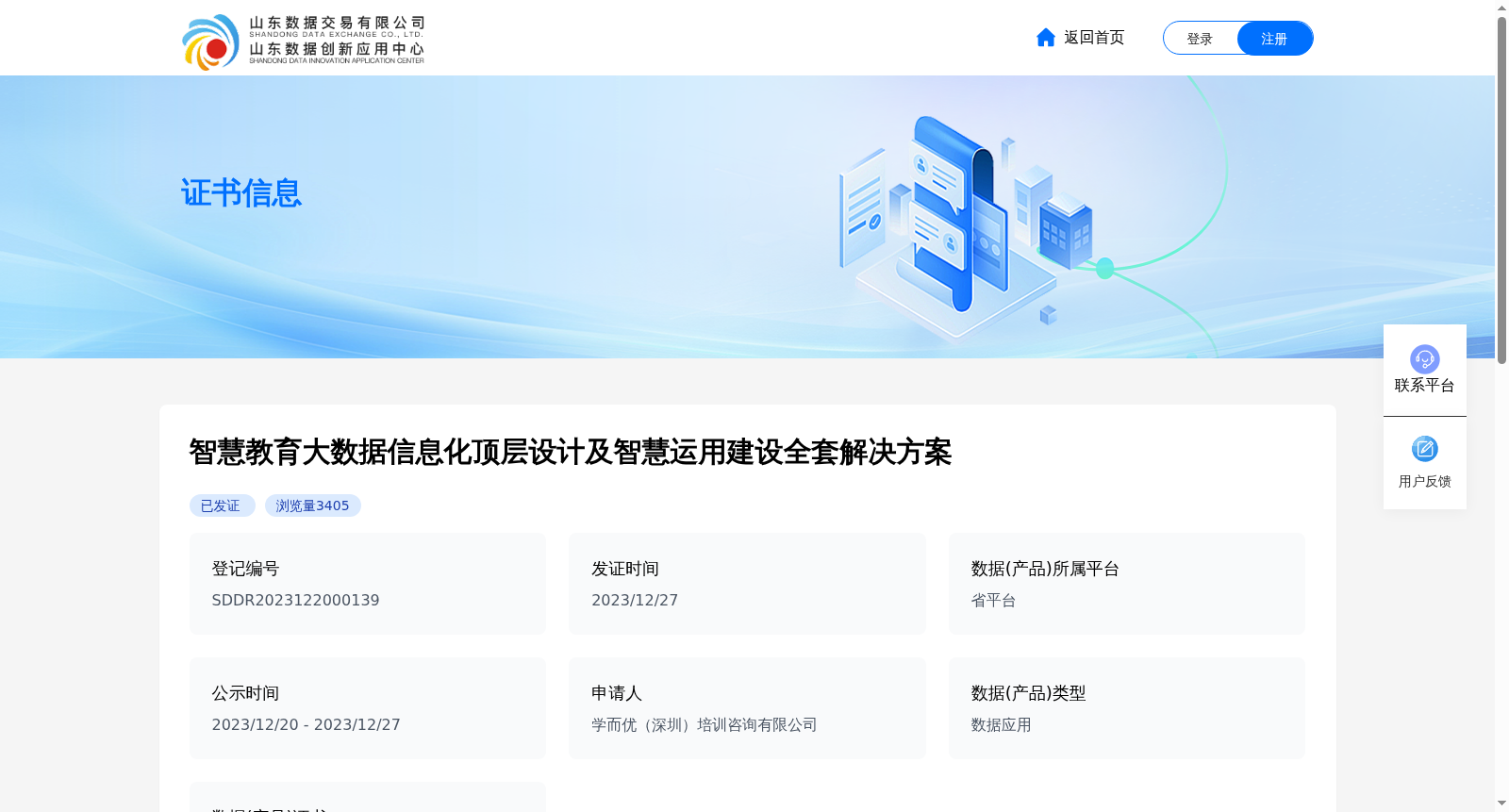Viewport: 1509px width, 812px height.
Task: Click the 省平台 value
Action: (993, 601)
